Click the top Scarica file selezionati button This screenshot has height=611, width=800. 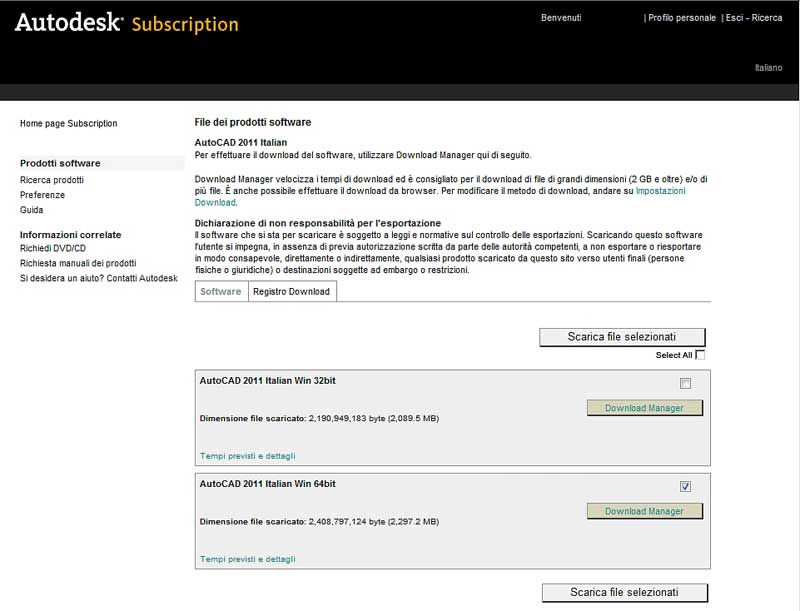point(622,337)
